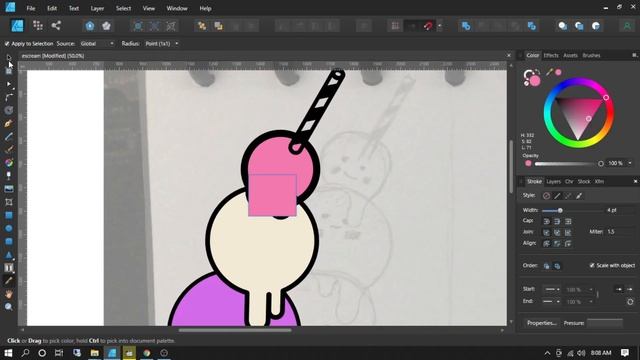Click the Properties... button

pyautogui.click(x=542, y=323)
